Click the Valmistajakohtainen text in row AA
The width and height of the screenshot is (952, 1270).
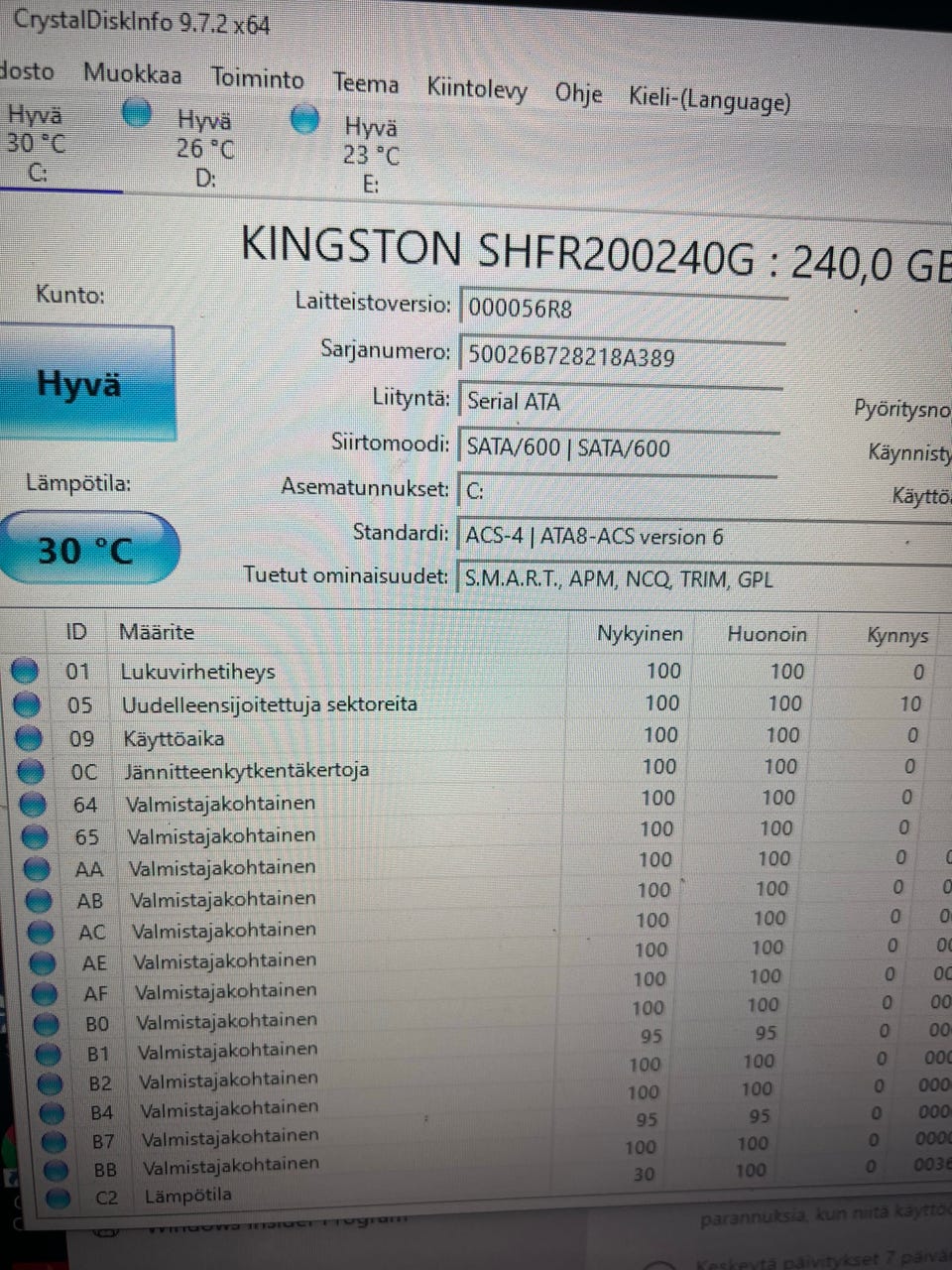tap(222, 867)
